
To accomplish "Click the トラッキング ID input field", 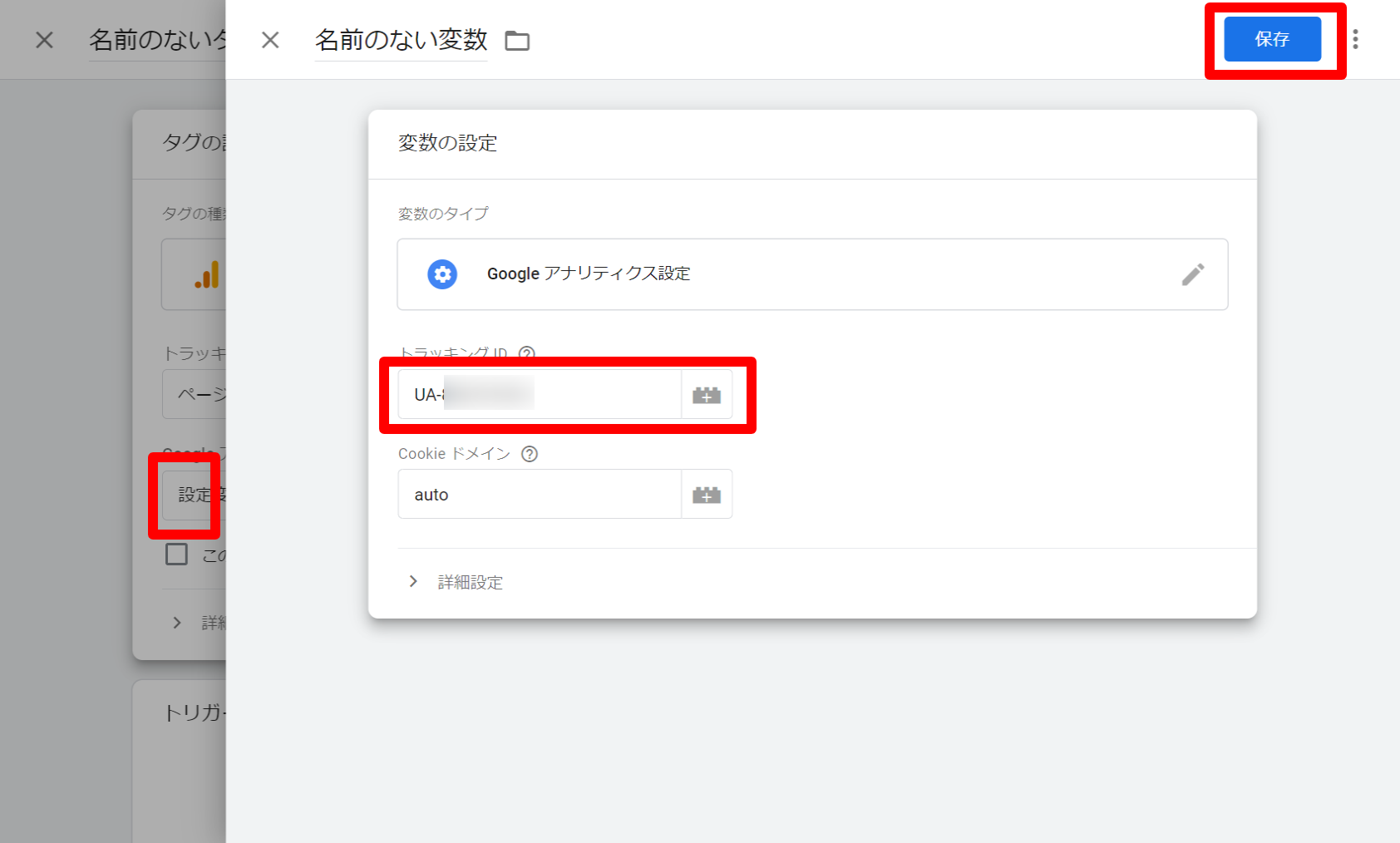I will click(540, 394).
